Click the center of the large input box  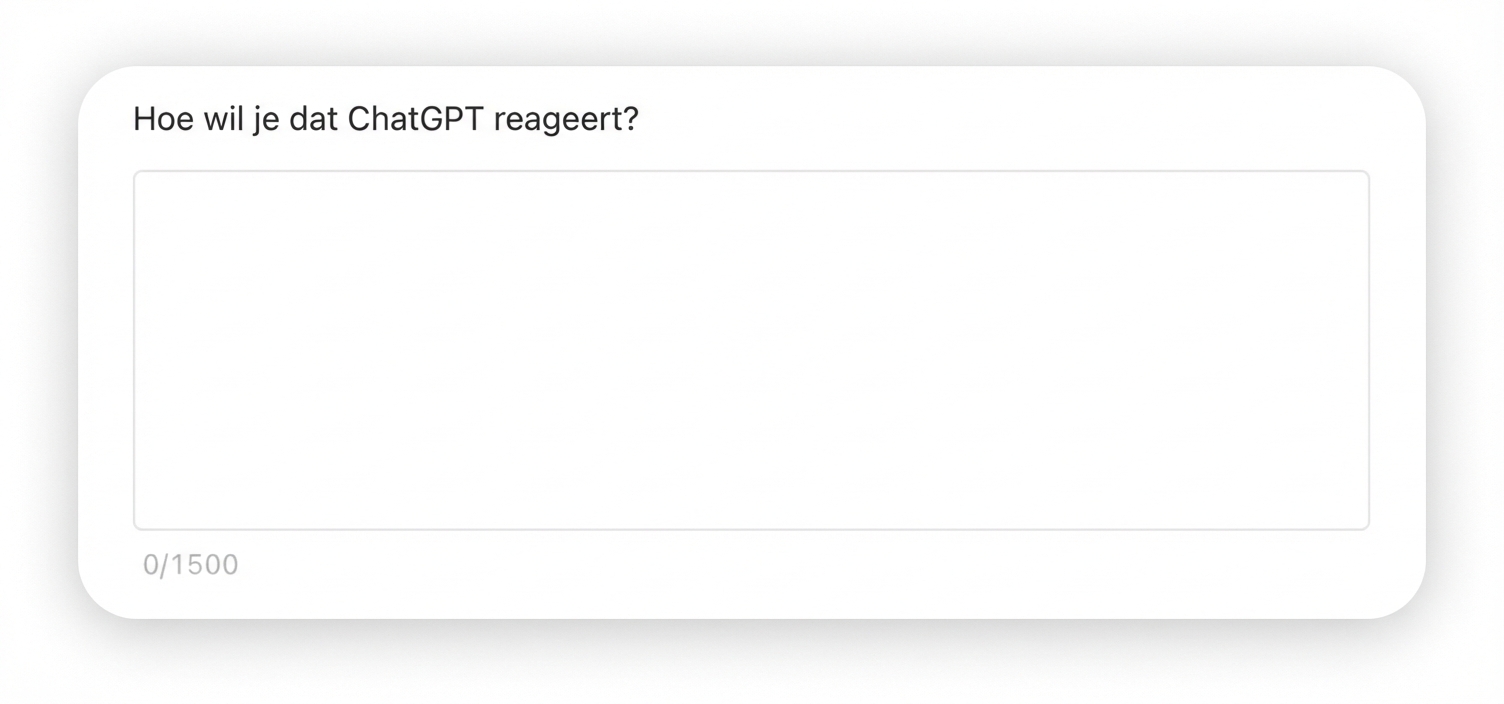tap(750, 349)
